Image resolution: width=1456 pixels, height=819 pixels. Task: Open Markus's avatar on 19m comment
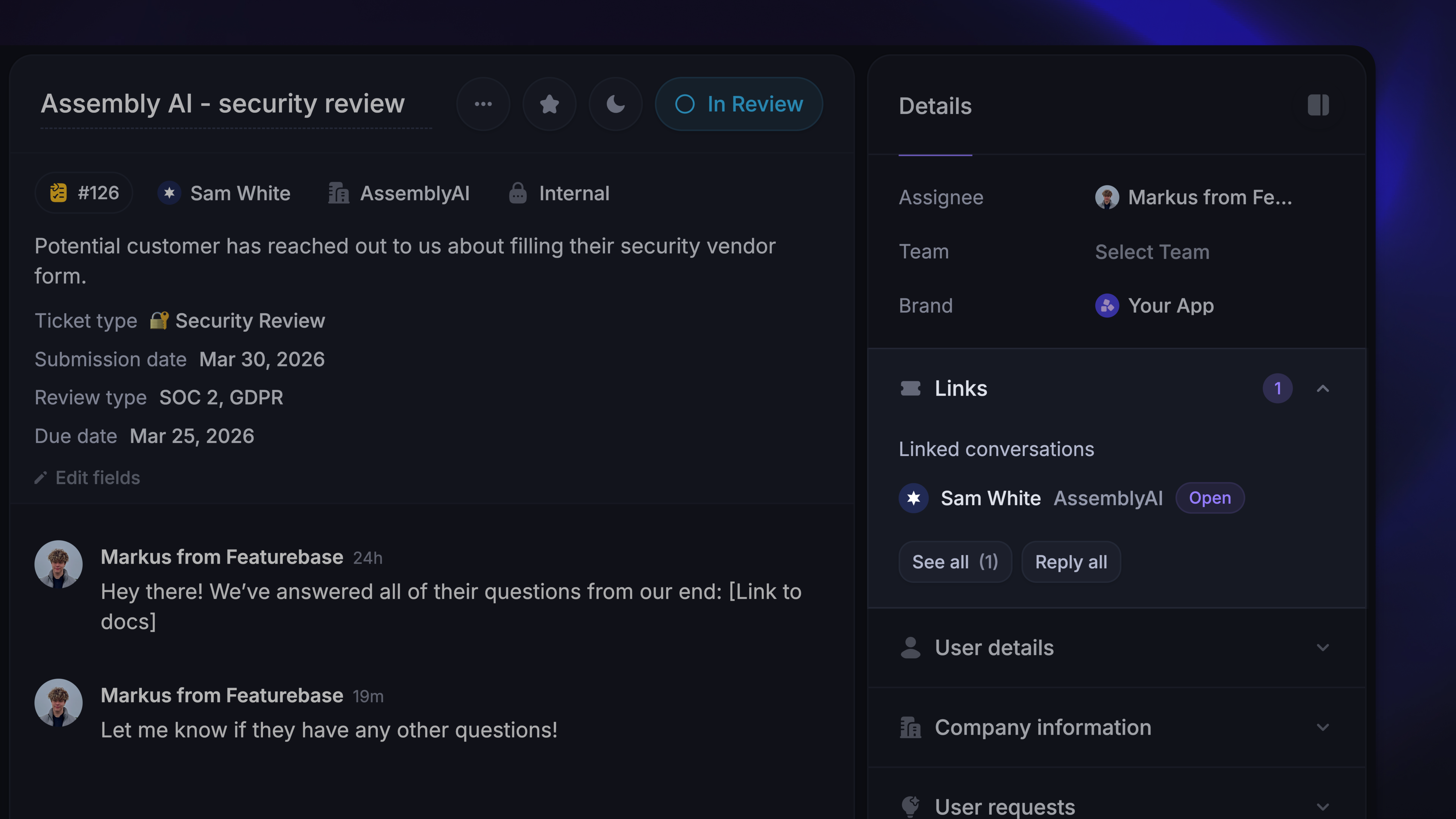(58, 703)
